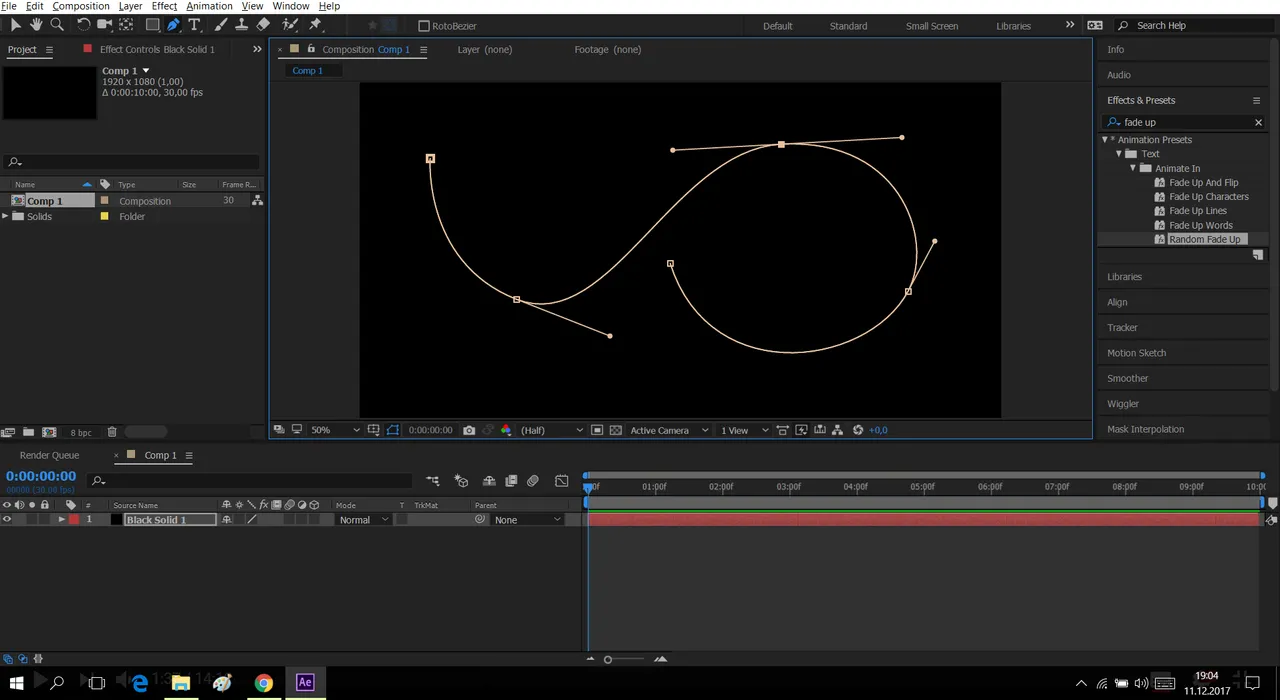The image size is (1280, 700).
Task: Toggle hide shy layers switch
Action: [x=489, y=481]
